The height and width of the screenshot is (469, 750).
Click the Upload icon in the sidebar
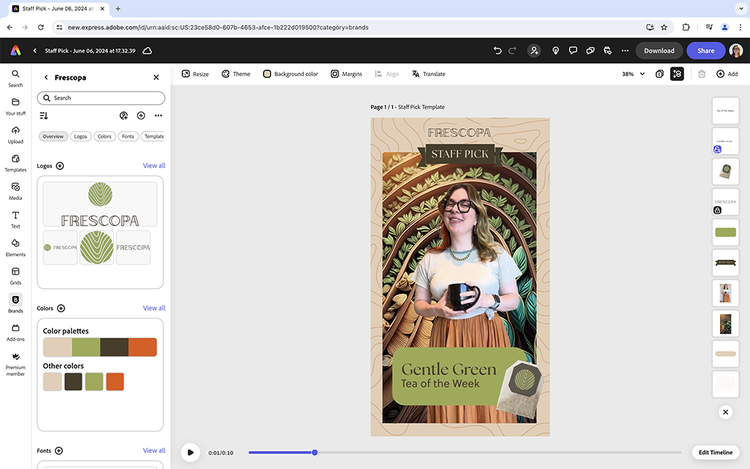click(x=15, y=132)
